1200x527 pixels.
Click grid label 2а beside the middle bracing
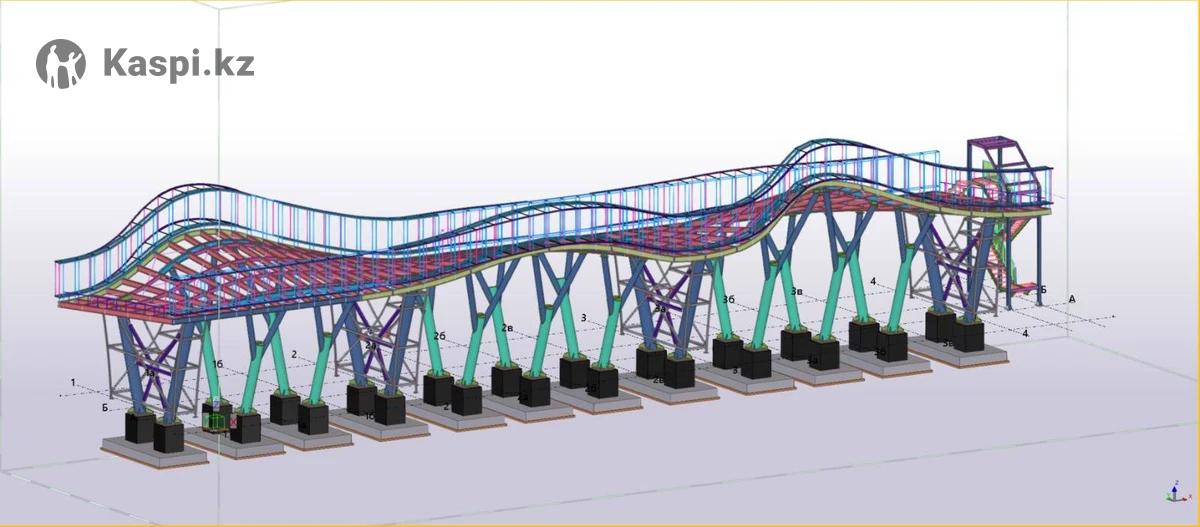pyautogui.click(x=371, y=344)
